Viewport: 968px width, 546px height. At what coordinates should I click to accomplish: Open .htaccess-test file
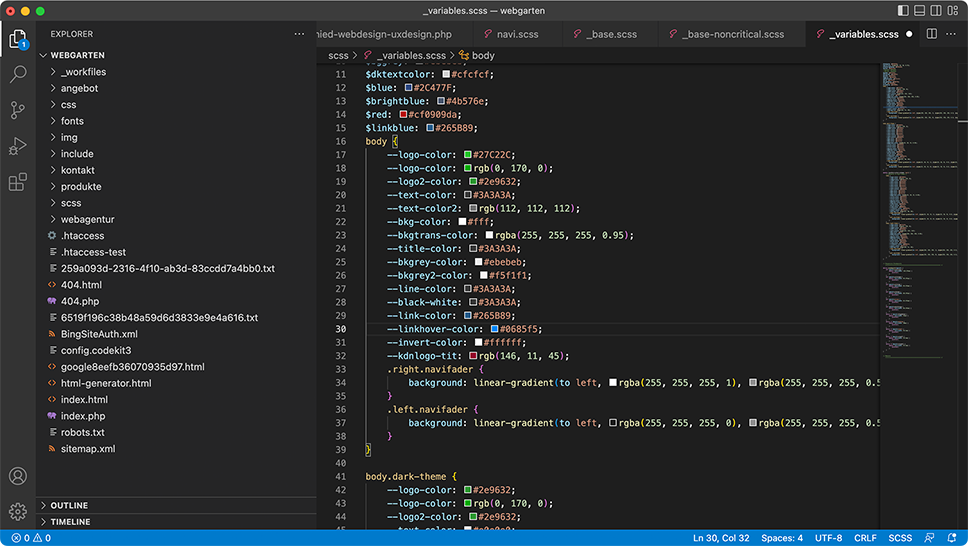click(x=176, y=252)
